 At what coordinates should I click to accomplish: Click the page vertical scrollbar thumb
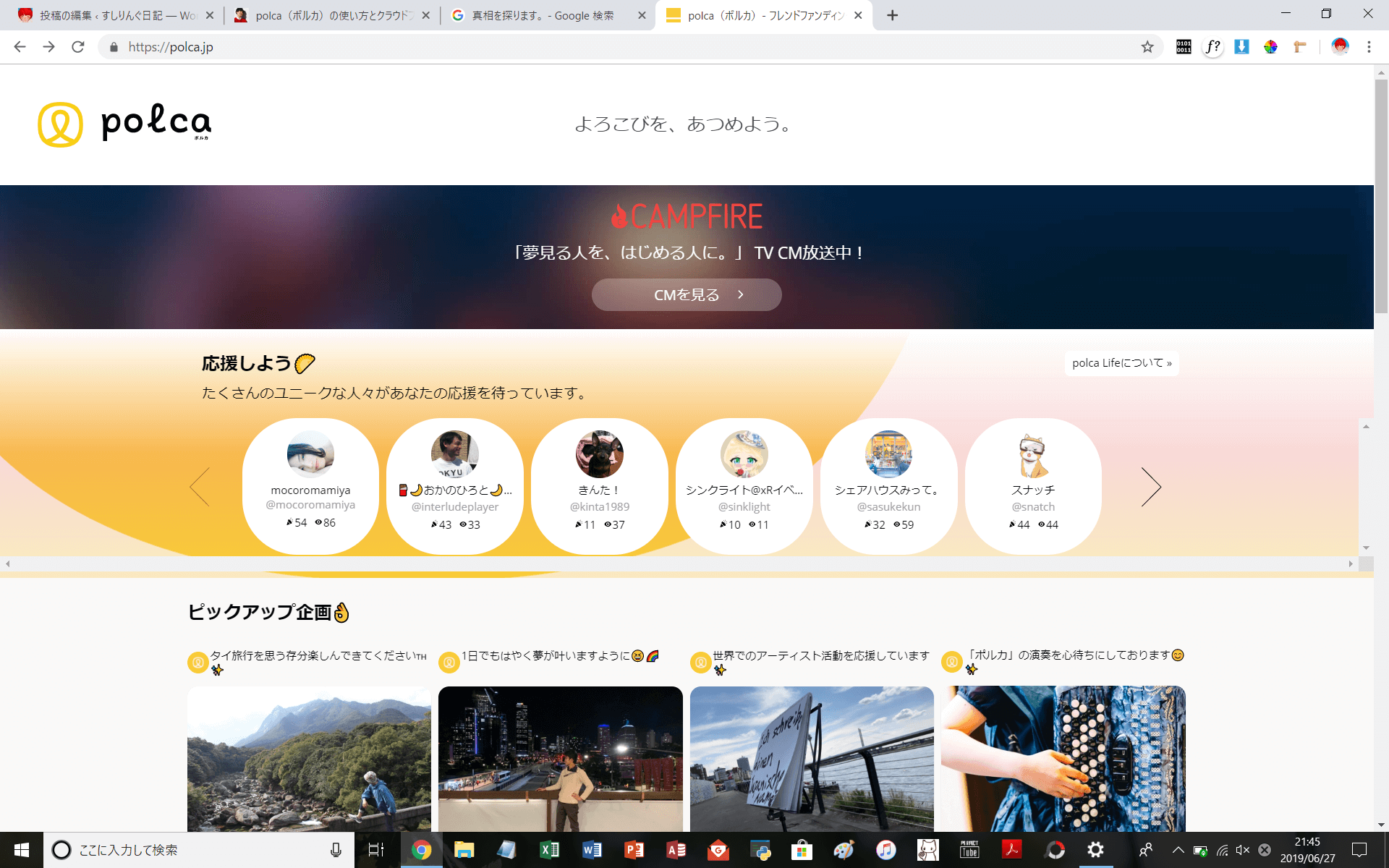(1381, 195)
